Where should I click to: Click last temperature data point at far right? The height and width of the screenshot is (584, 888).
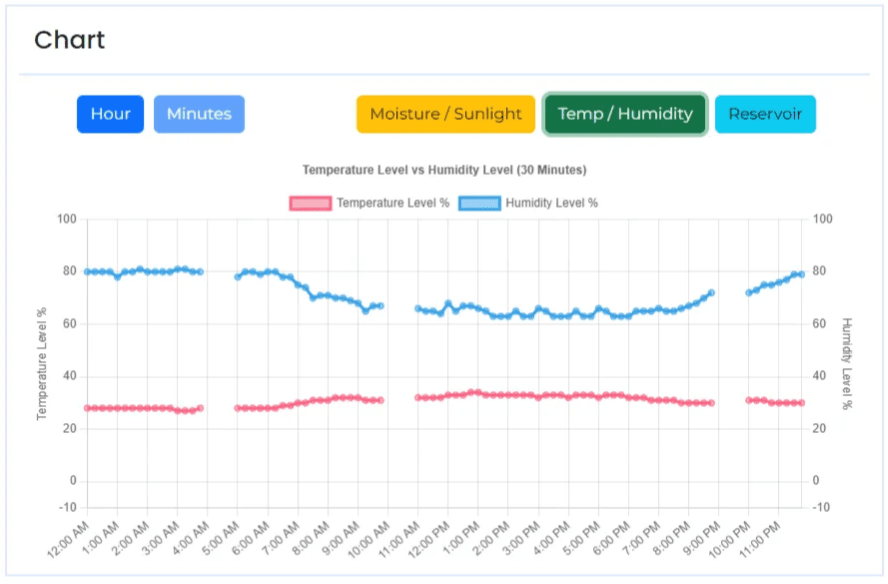801,403
